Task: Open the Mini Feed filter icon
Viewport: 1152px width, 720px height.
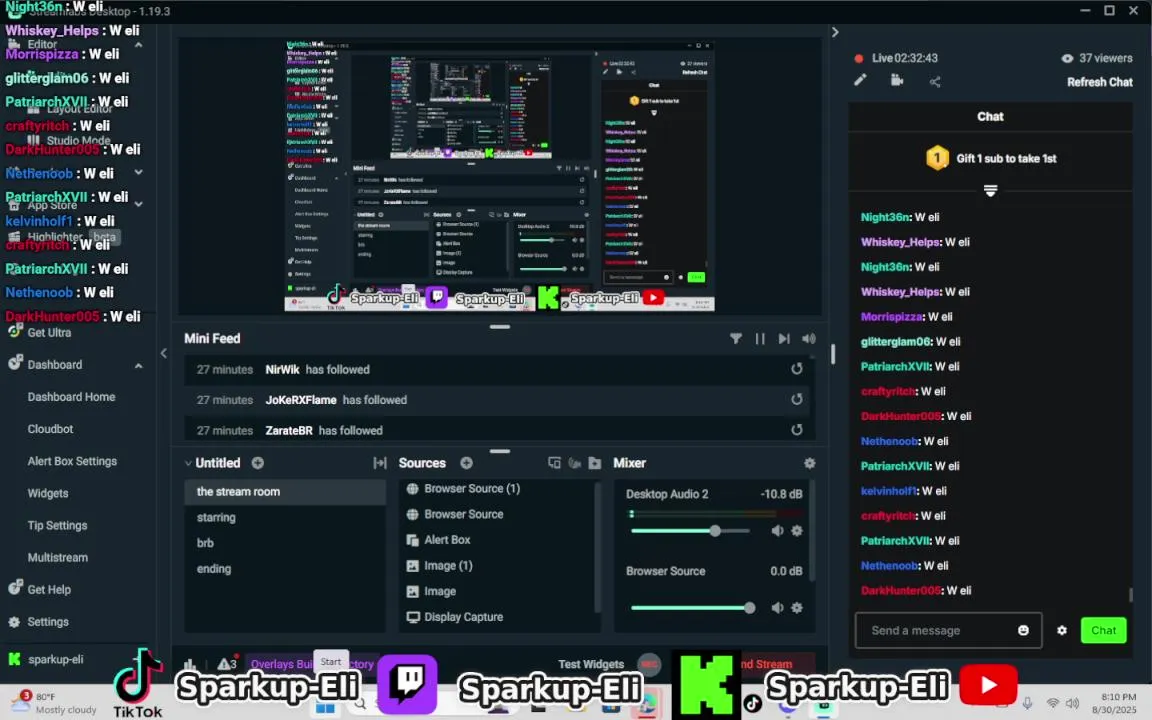Action: click(x=735, y=339)
